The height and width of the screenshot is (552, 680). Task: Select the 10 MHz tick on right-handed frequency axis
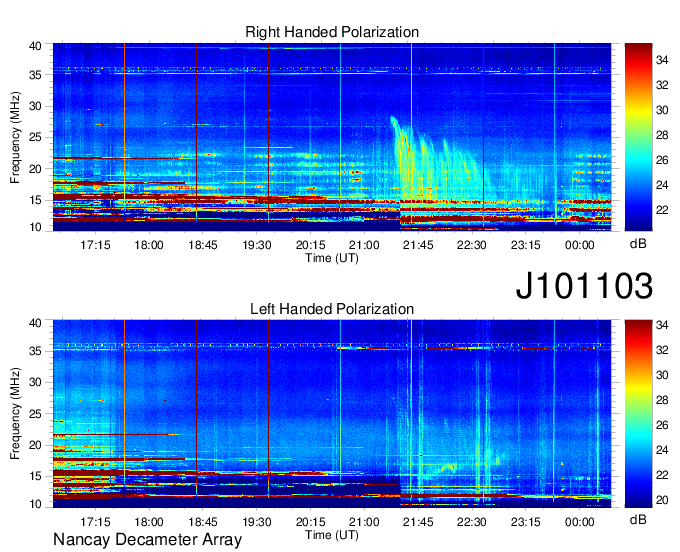point(35,227)
